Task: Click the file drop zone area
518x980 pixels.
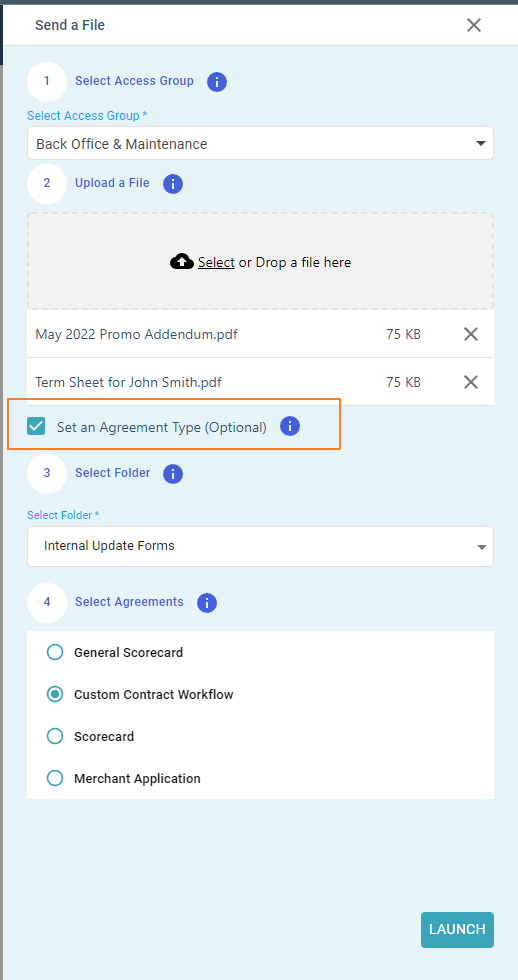Action: (x=260, y=261)
